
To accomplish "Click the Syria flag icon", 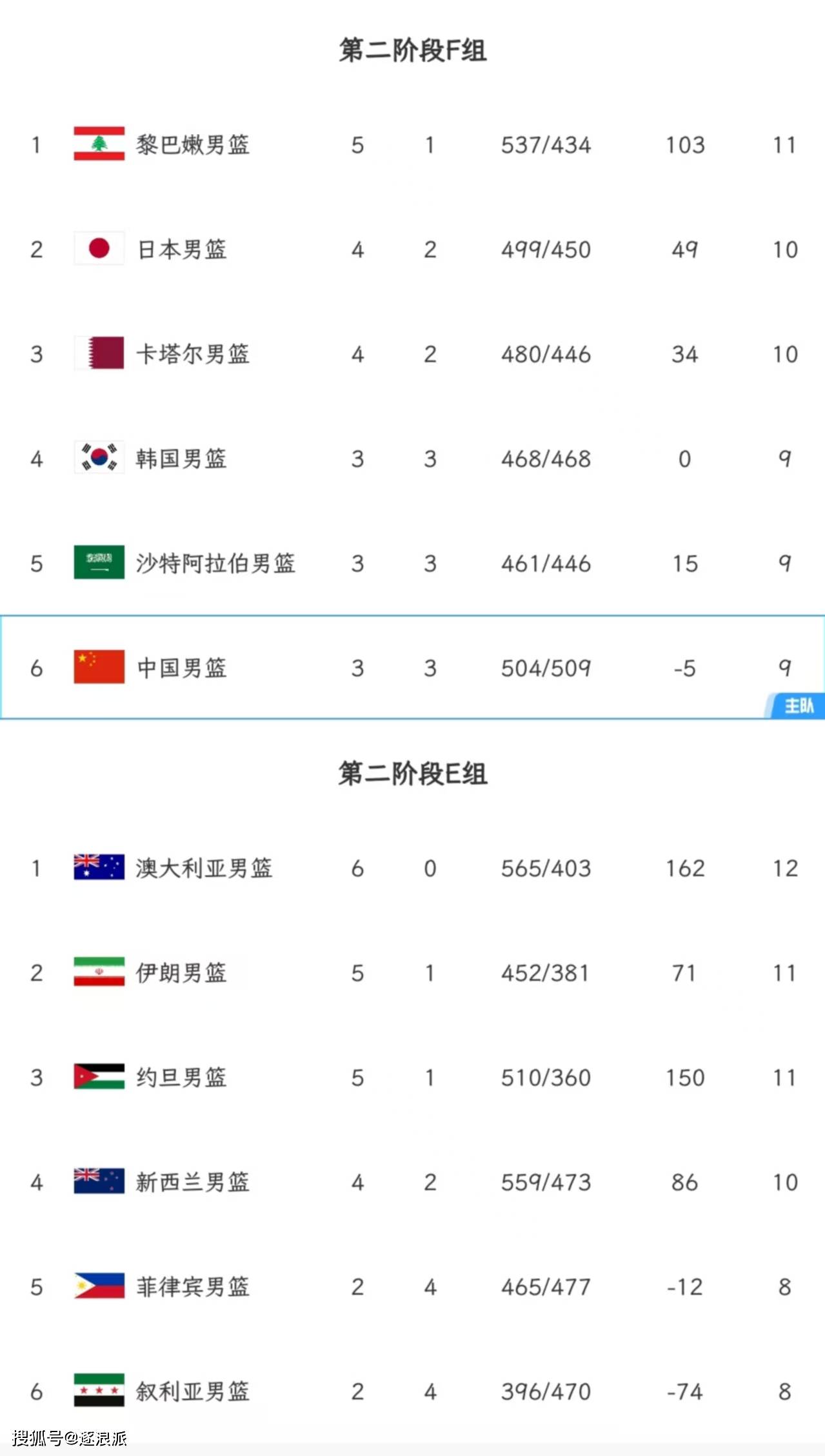I will click(99, 1390).
